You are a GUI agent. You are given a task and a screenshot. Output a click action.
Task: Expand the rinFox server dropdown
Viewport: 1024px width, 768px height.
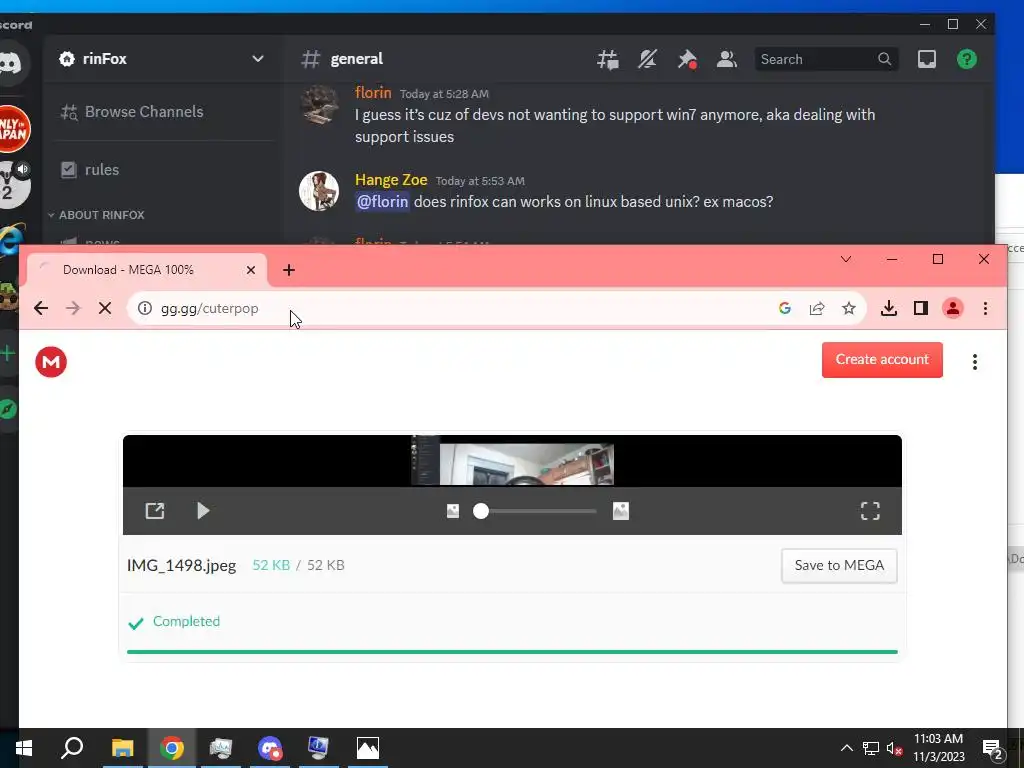coord(258,59)
